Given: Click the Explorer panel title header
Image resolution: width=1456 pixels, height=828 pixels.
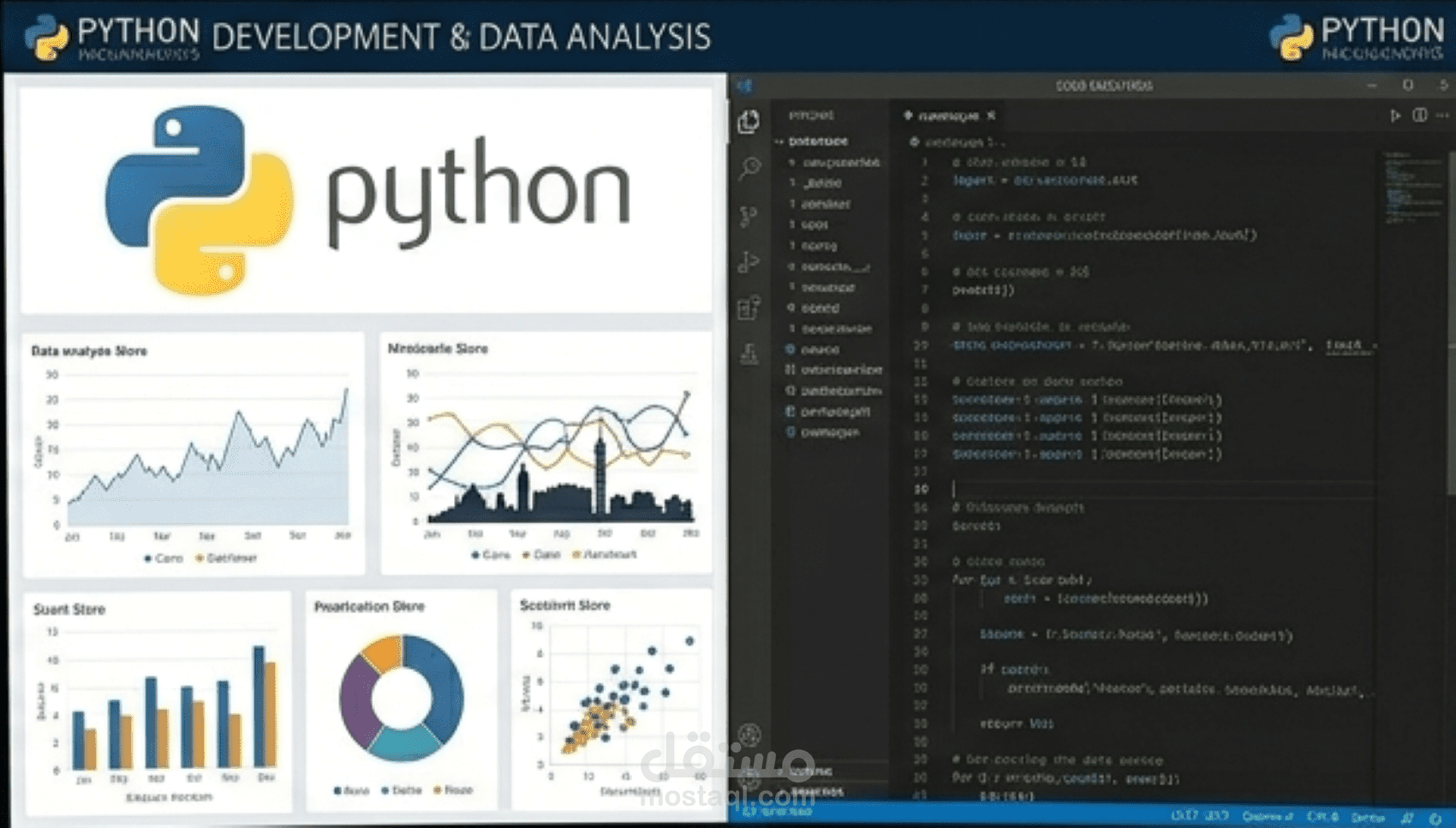Looking at the screenshot, I should click(811, 115).
